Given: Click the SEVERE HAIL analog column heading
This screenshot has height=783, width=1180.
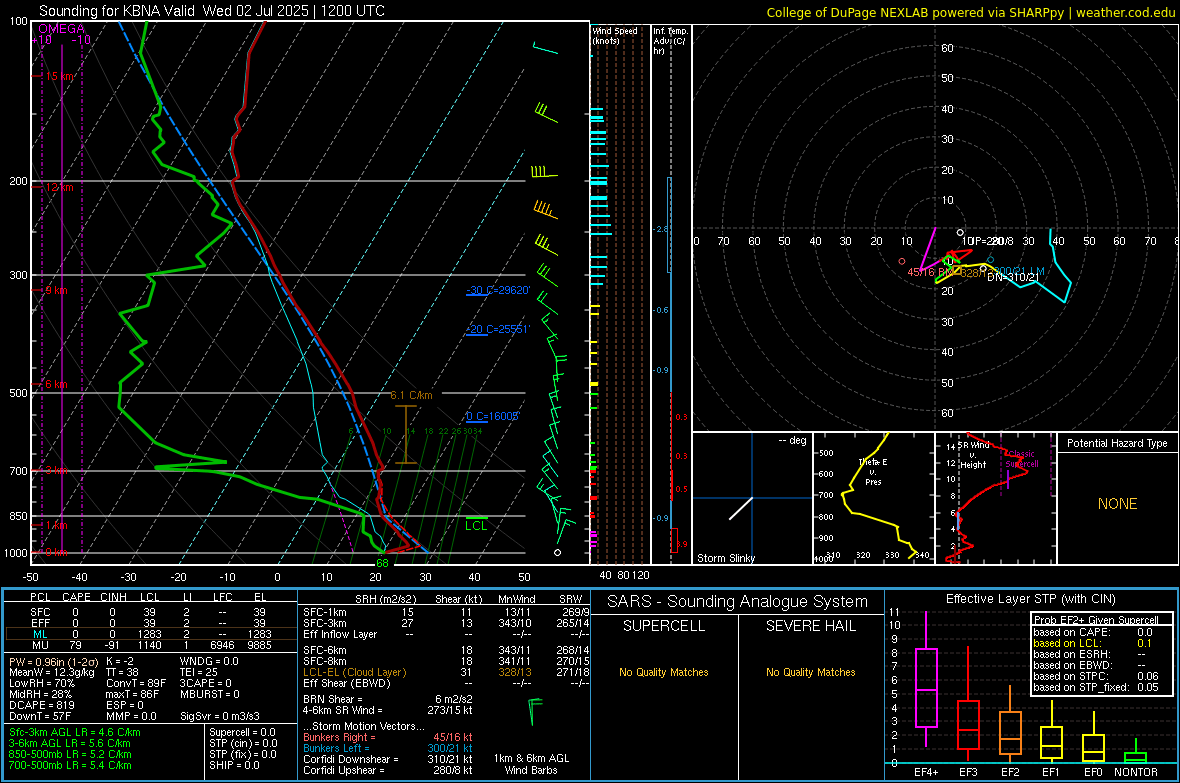Looking at the screenshot, I should coord(810,626).
